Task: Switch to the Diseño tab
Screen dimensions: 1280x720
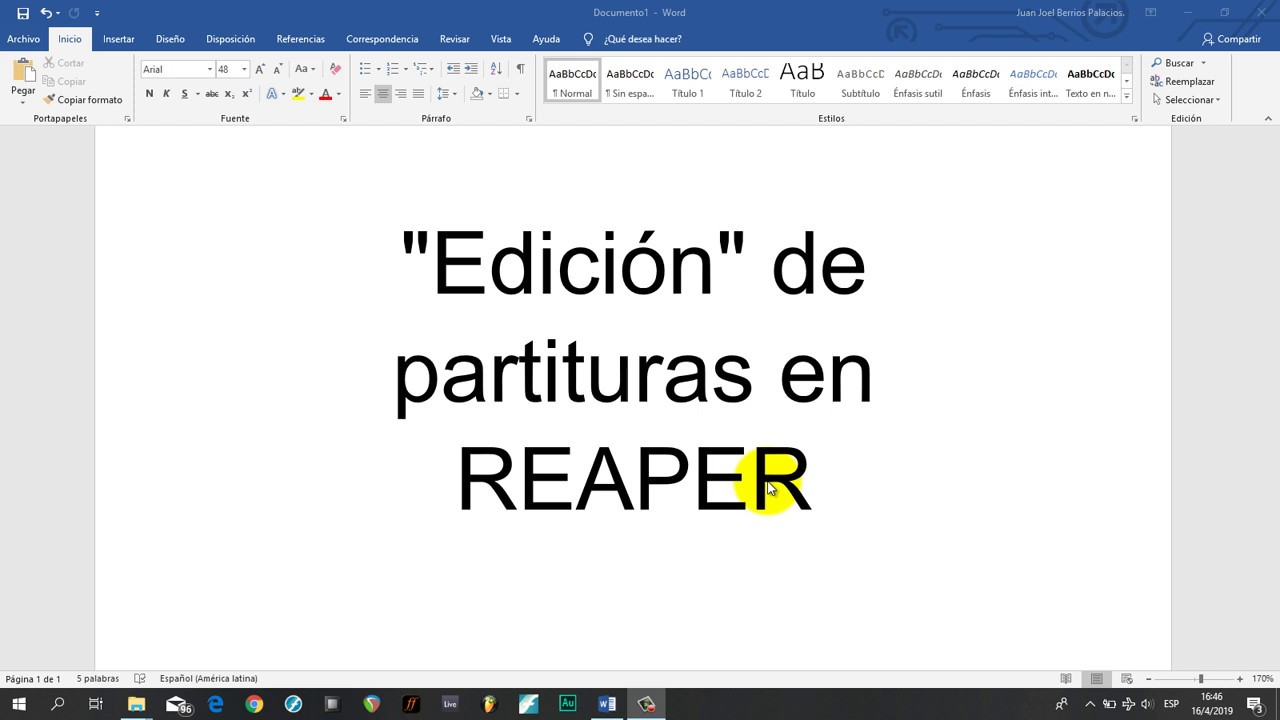Action: (x=170, y=39)
